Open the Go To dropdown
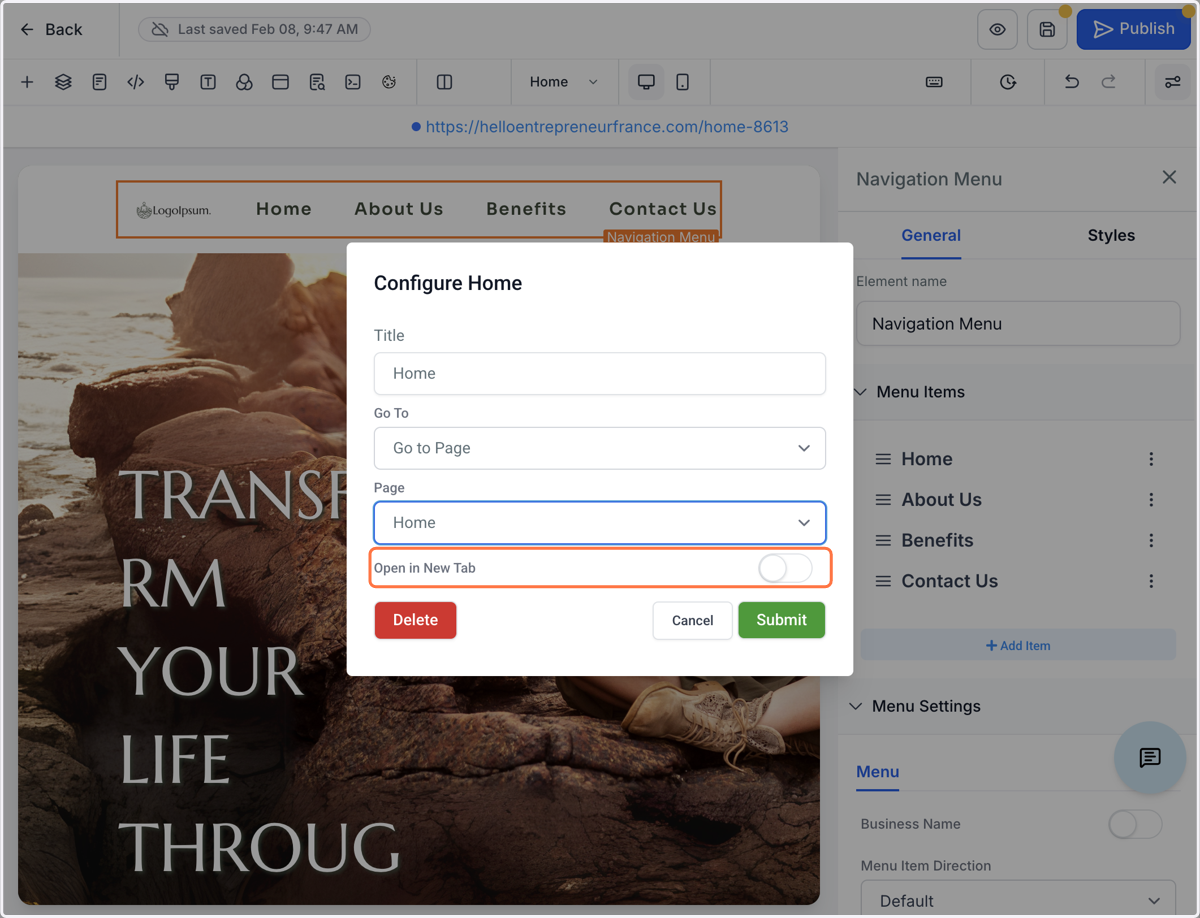This screenshot has height=918, width=1200. (600, 448)
